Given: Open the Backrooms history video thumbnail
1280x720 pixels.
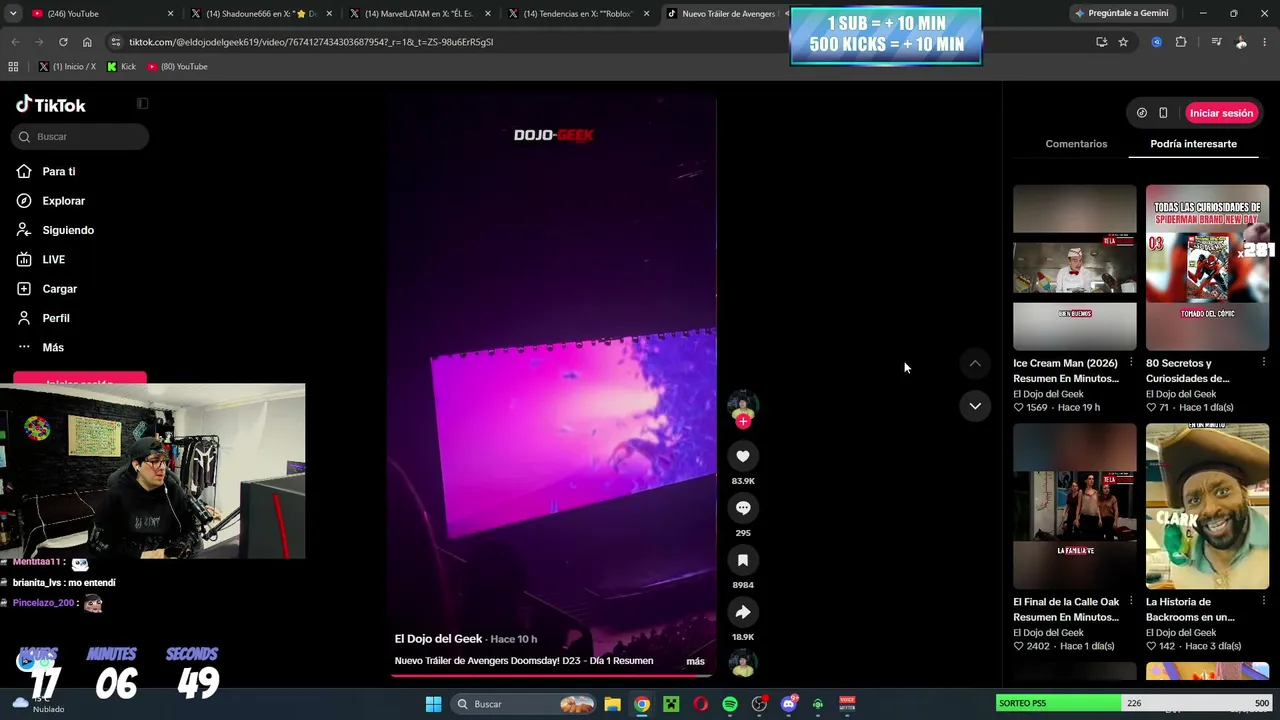Looking at the screenshot, I should (1207, 506).
